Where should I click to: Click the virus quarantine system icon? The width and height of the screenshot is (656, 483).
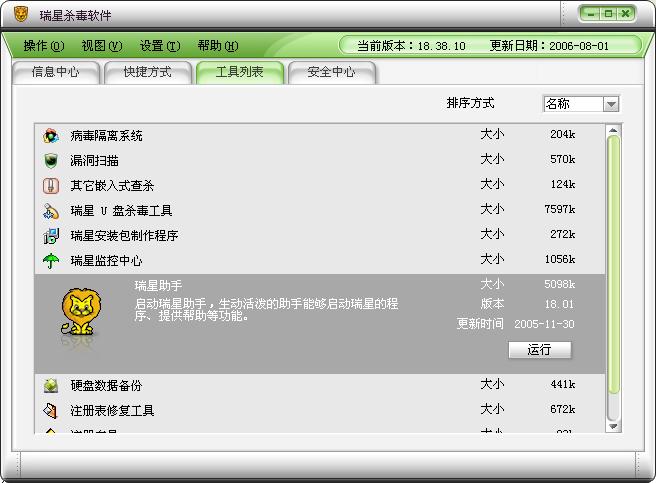pyautogui.click(x=51, y=136)
